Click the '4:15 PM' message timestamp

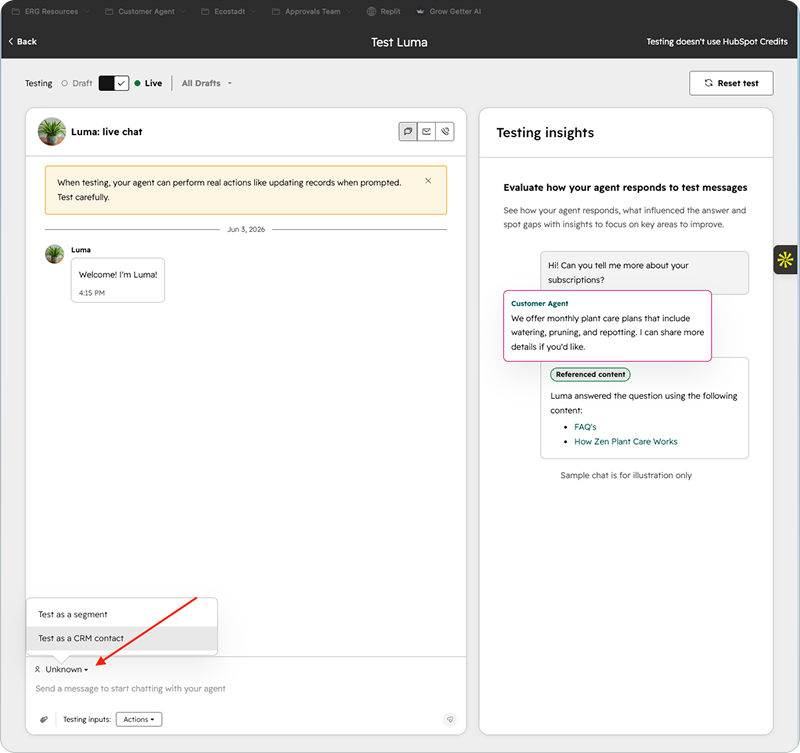92,293
